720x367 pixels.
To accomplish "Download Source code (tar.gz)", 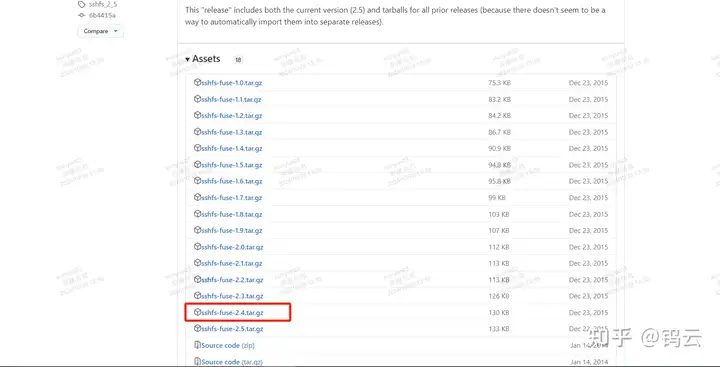I will coord(232,362).
